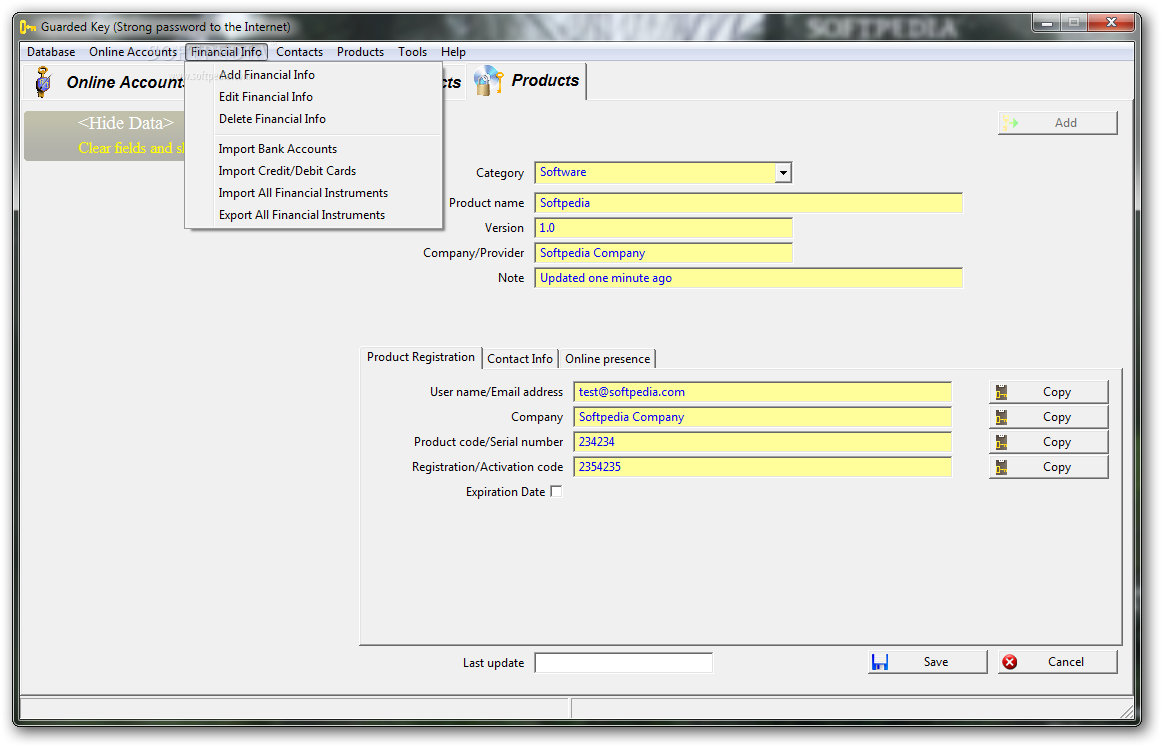Select Import All Financial Instruments
Image resolution: width=1162 pixels, height=747 pixels.
313,193
